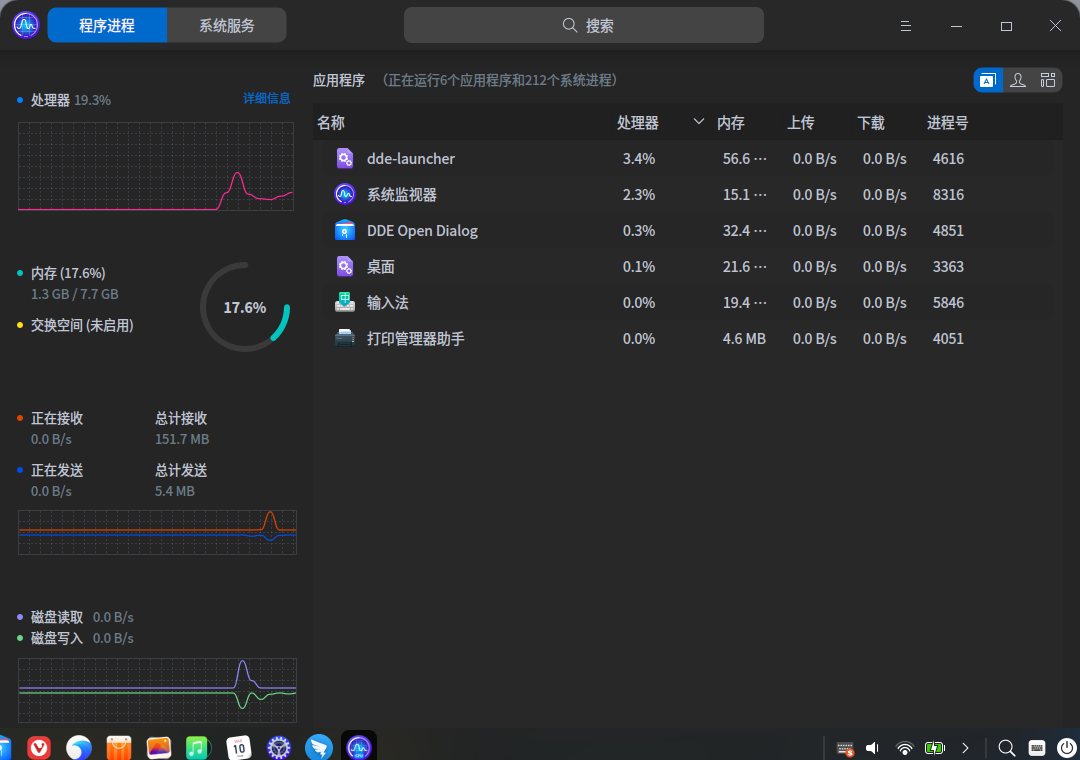Click the 搜索 search field
Image resolution: width=1080 pixels, height=760 pixels.
point(585,25)
